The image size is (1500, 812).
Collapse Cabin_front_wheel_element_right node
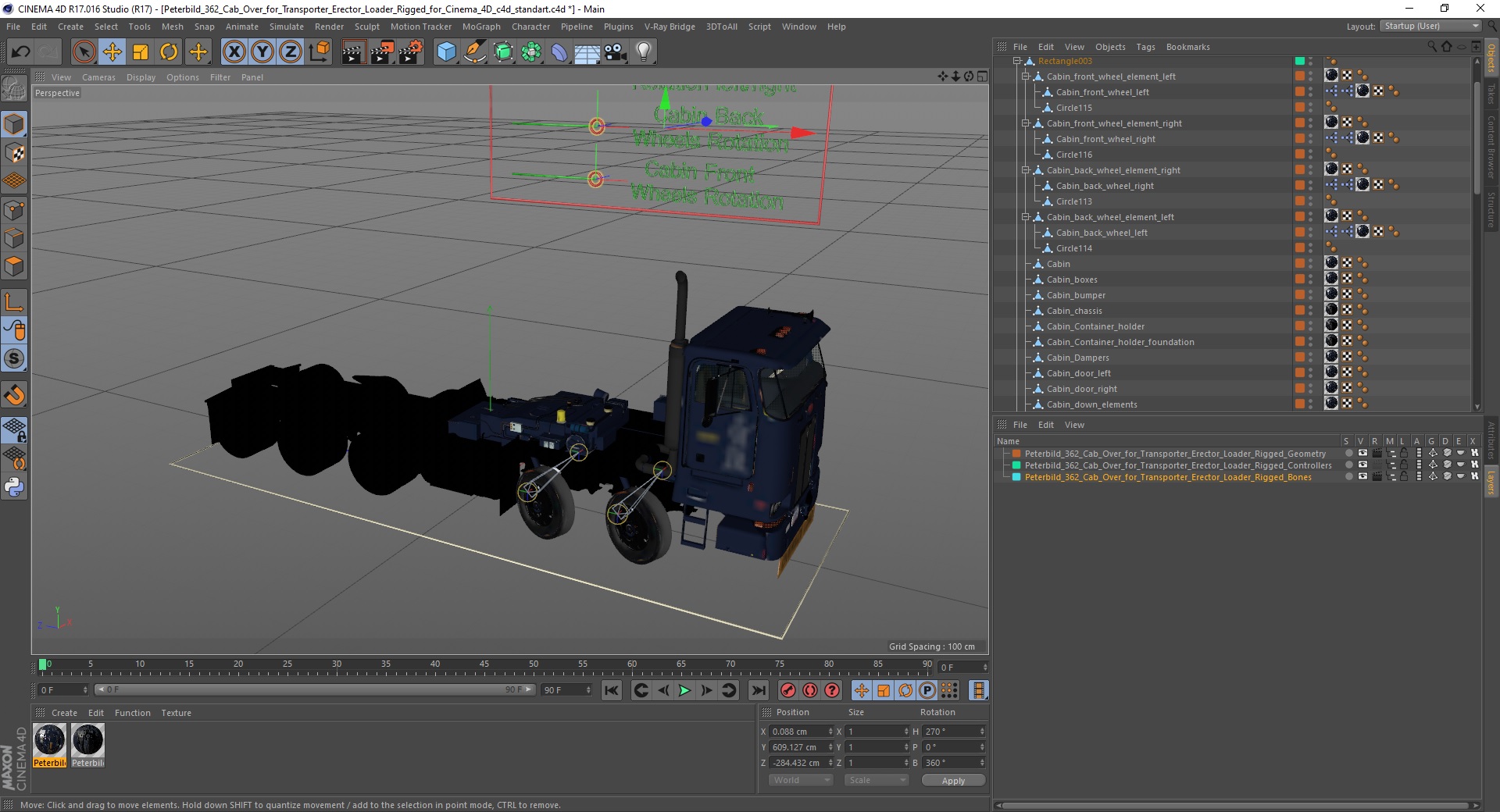[1026, 123]
